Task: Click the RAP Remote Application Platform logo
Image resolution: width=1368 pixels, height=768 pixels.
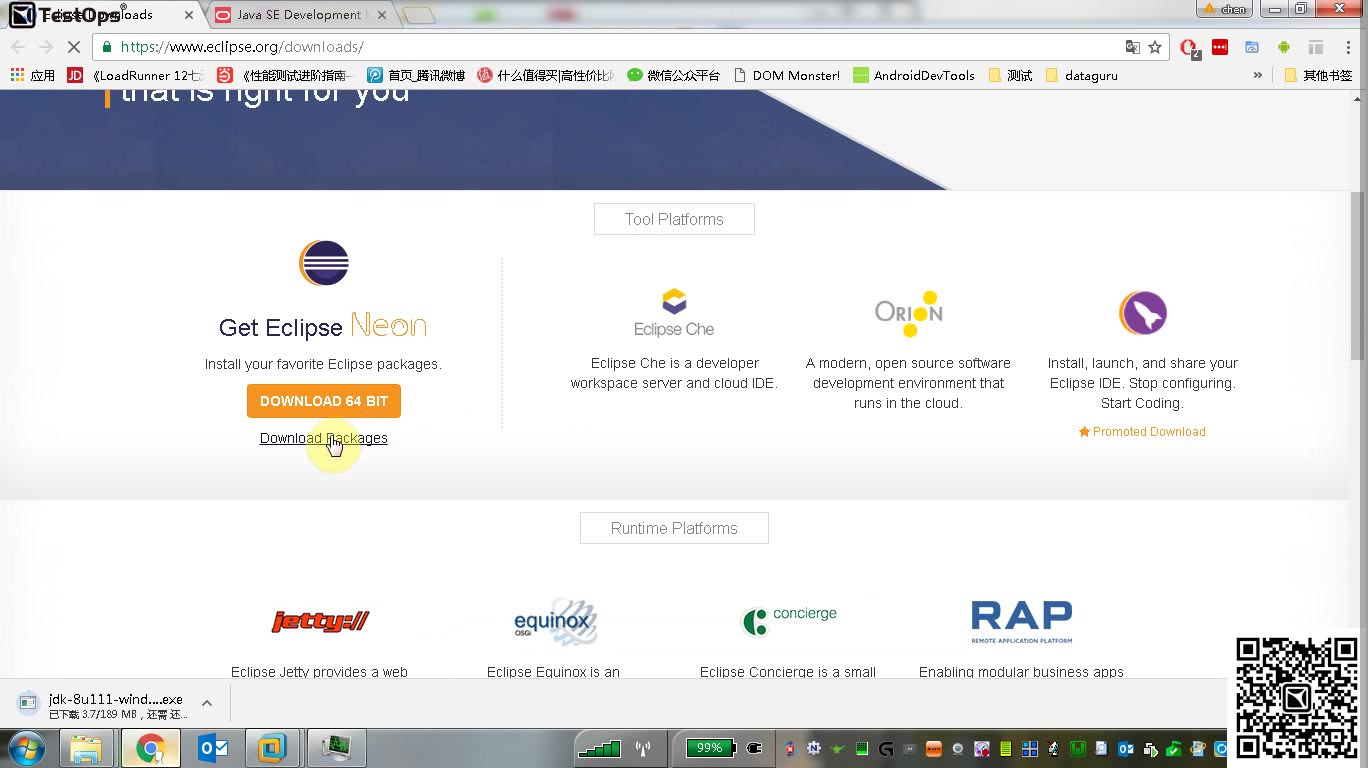Action: [1021, 622]
